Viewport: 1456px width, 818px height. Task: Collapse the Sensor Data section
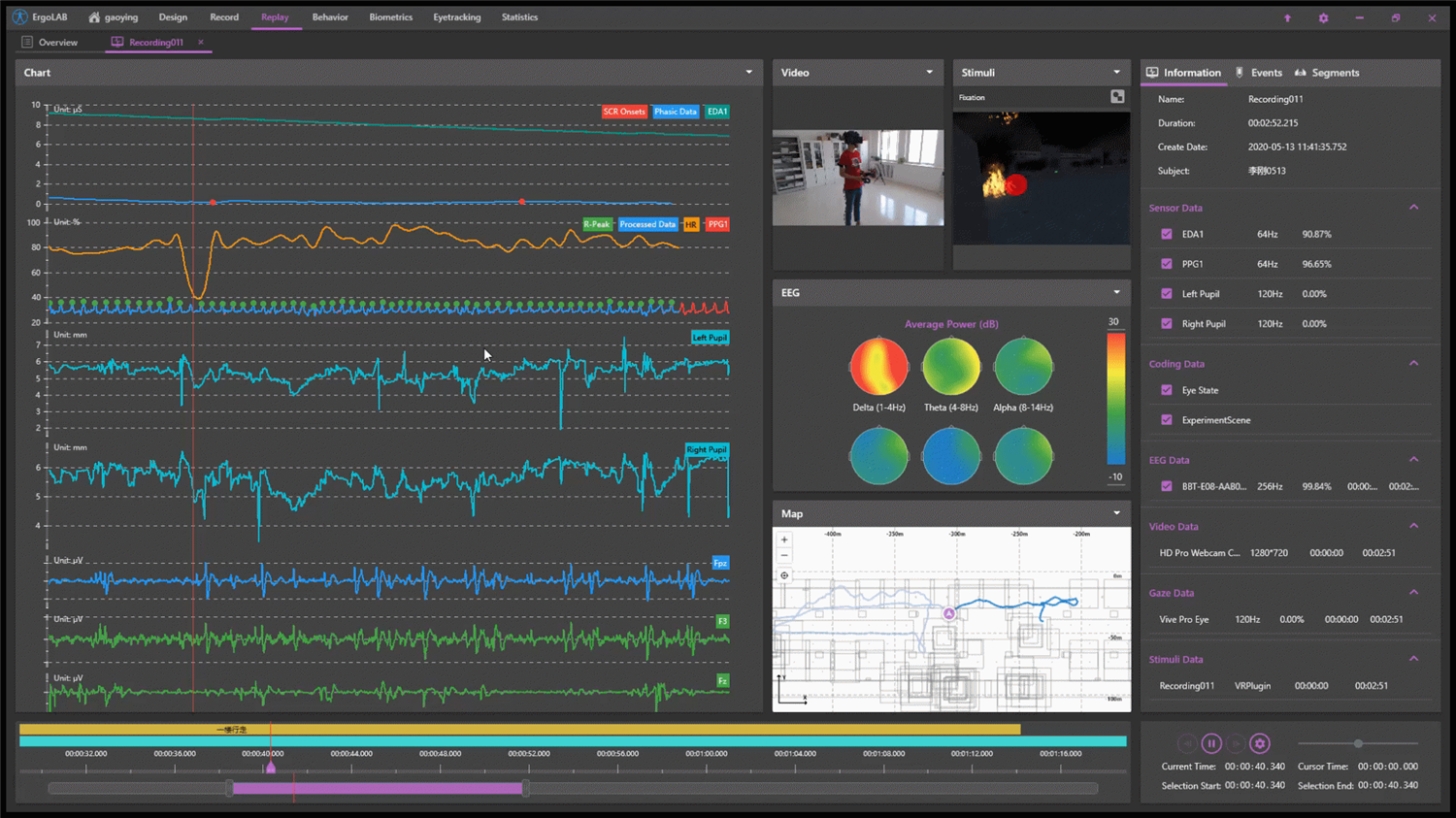click(1413, 208)
